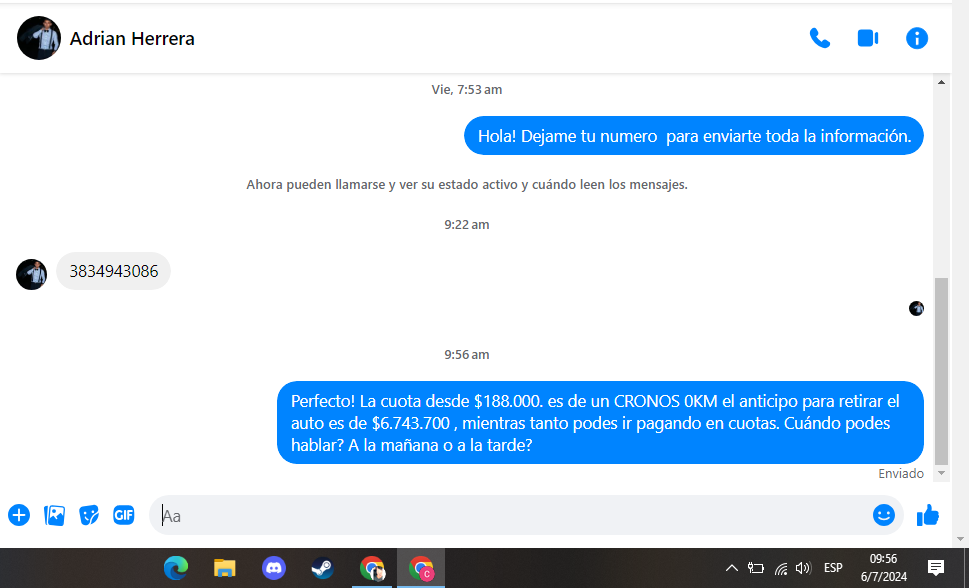Screen dimensions: 969x588
Task: Open Windows notification center
Action: 936,568
